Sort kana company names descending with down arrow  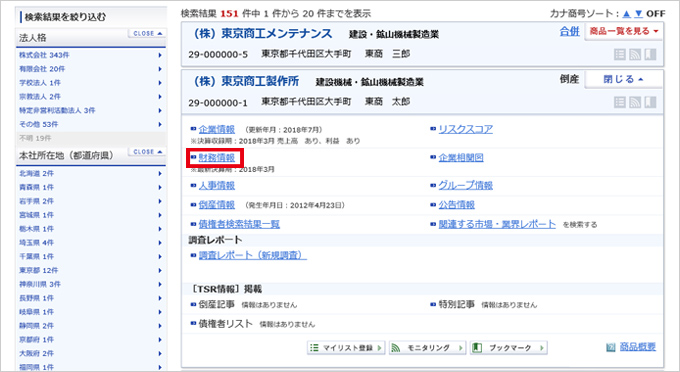tap(638, 14)
